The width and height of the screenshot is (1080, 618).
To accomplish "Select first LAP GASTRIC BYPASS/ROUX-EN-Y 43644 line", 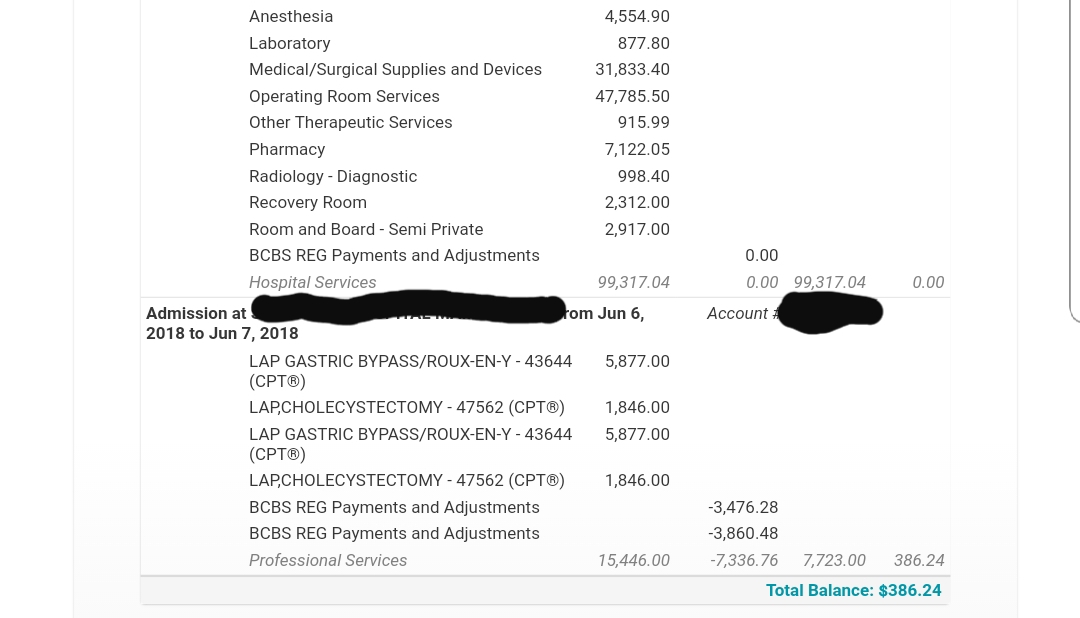I will [x=545, y=371].
